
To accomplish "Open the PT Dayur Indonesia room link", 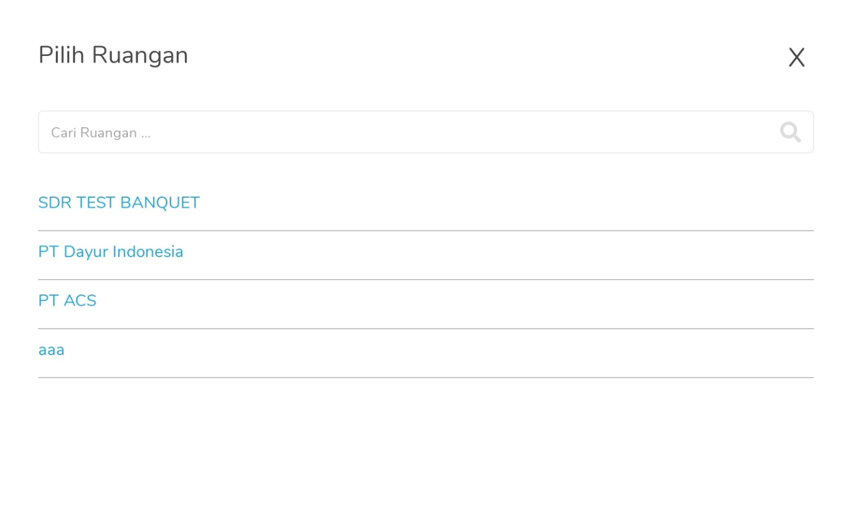I will (x=111, y=252).
